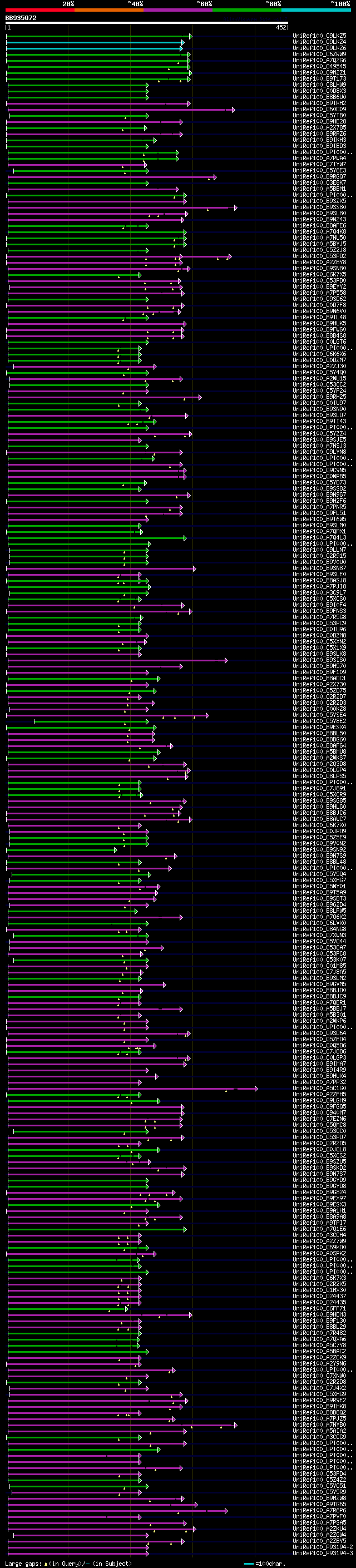
Task: Select label UniRef100_Q9LYN8
Action: 319,452
